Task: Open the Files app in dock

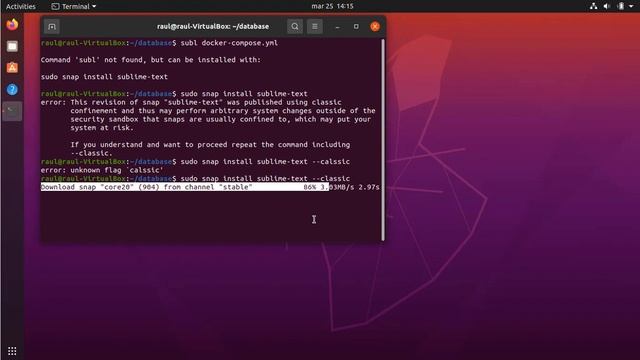Action: click(12, 46)
